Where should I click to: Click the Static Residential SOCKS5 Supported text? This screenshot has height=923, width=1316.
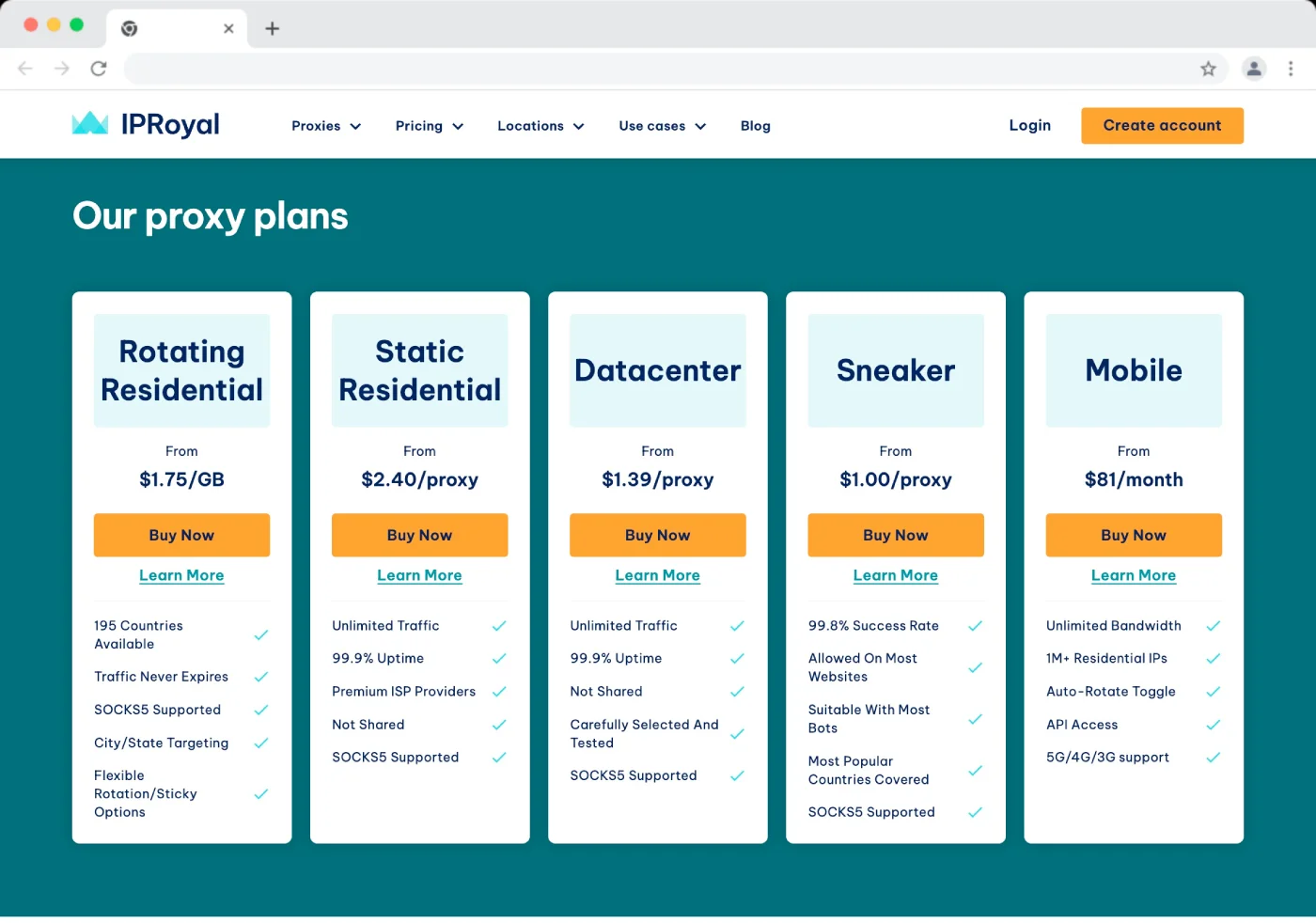click(396, 757)
